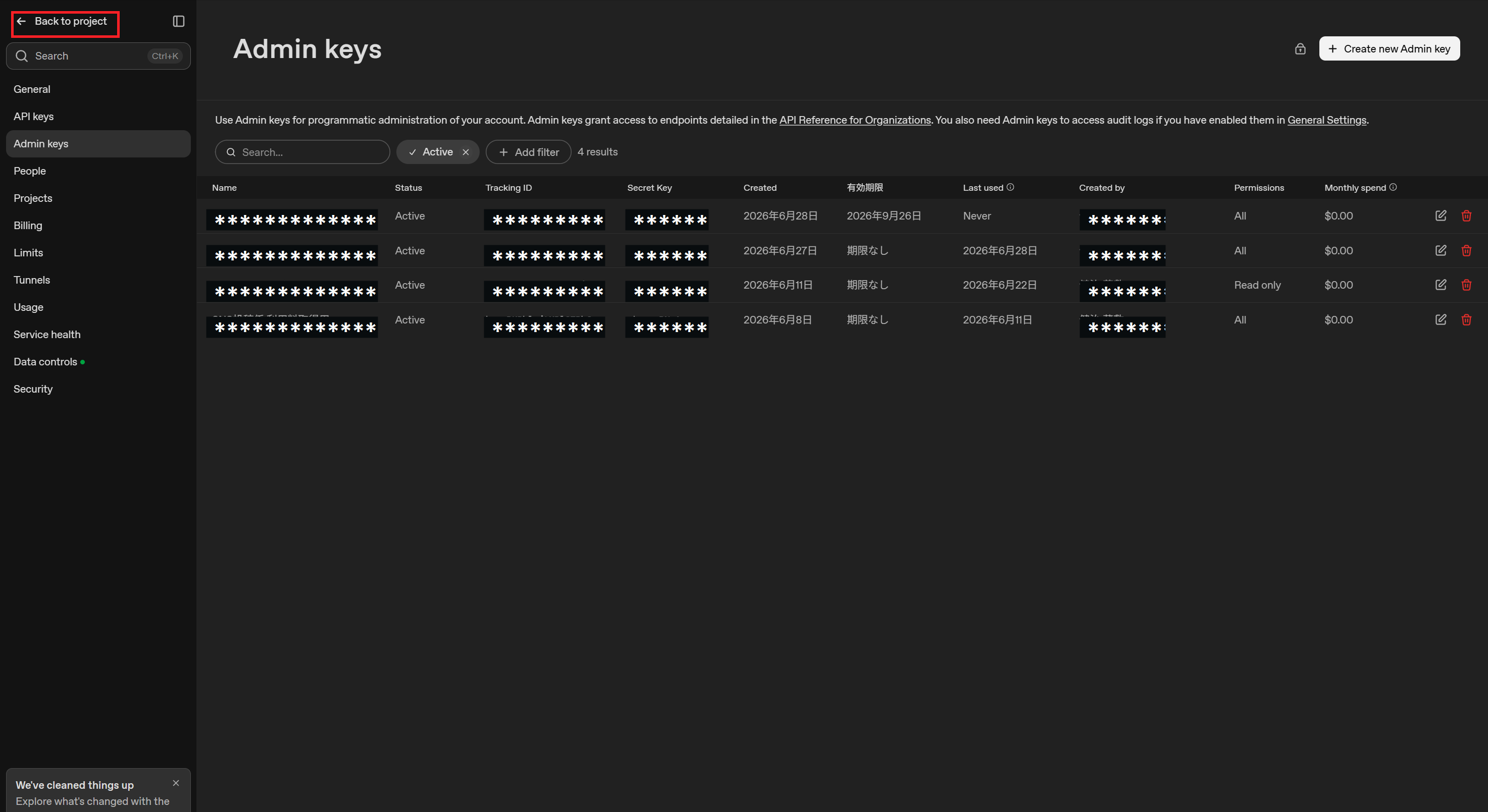Image resolution: width=1488 pixels, height=812 pixels.
Task: Click the Tracking ID column header
Action: pos(508,188)
